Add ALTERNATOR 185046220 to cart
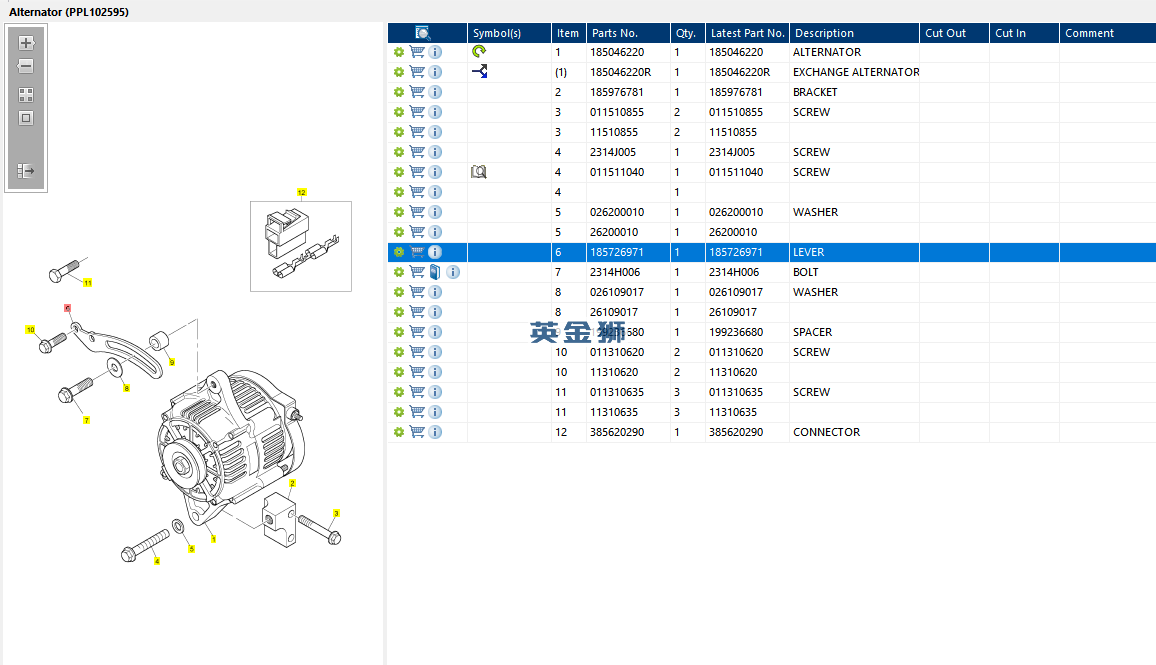This screenshot has width=1156, height=665. click(417, 52)
